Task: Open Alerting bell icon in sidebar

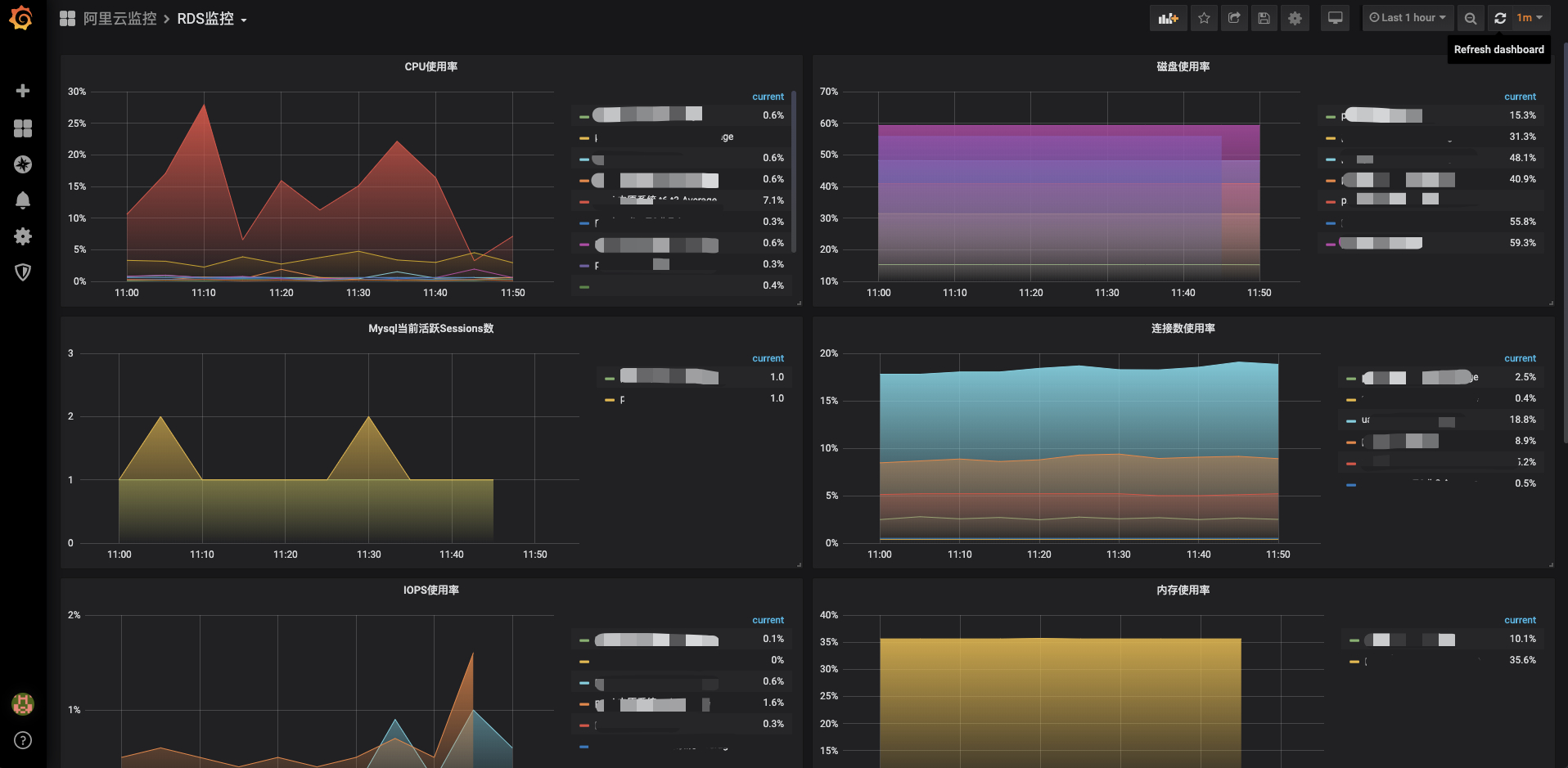Action: pos(23,200)
